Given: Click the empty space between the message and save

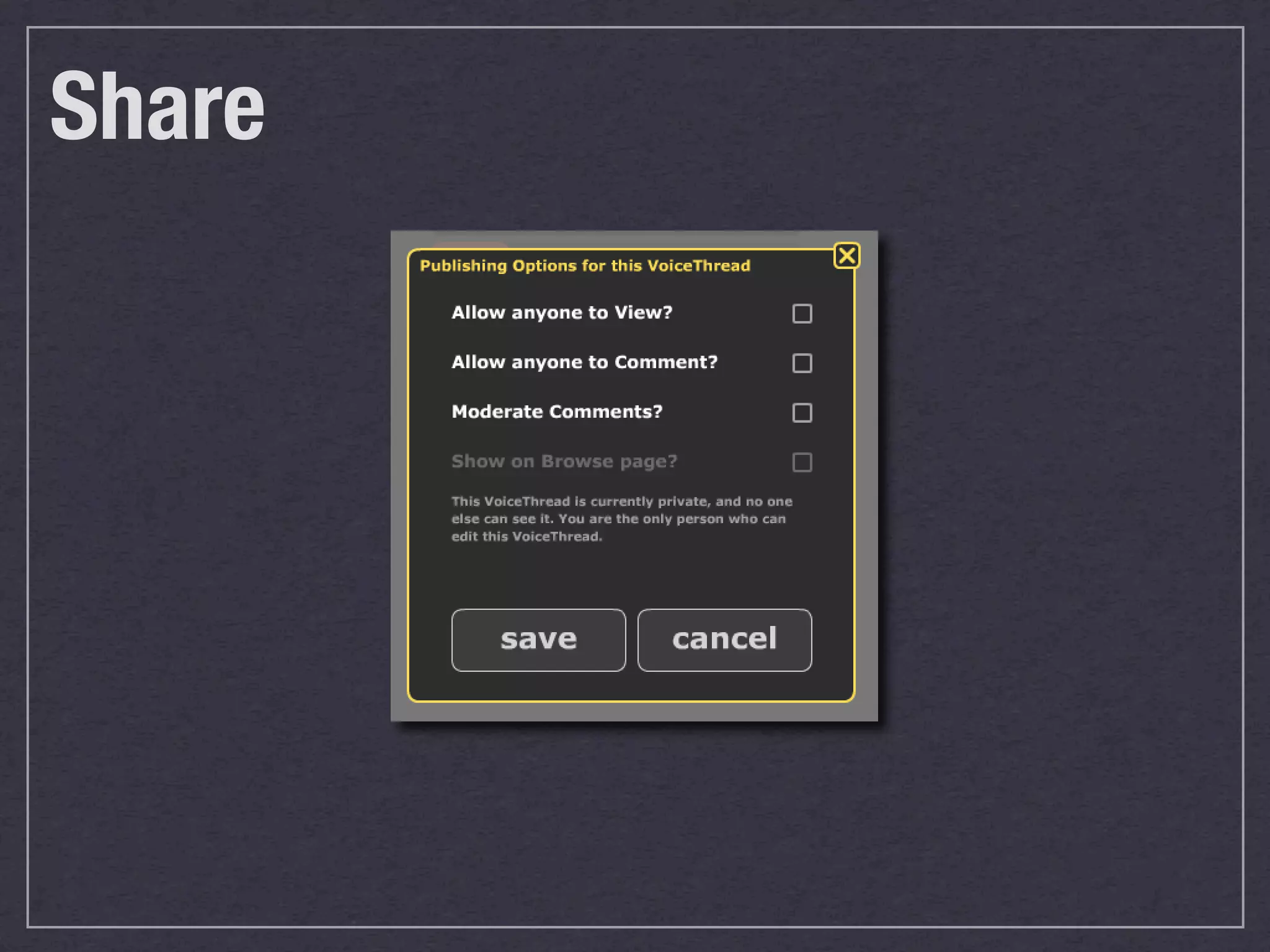Looking at the screenshot, I should coord(631,576).
